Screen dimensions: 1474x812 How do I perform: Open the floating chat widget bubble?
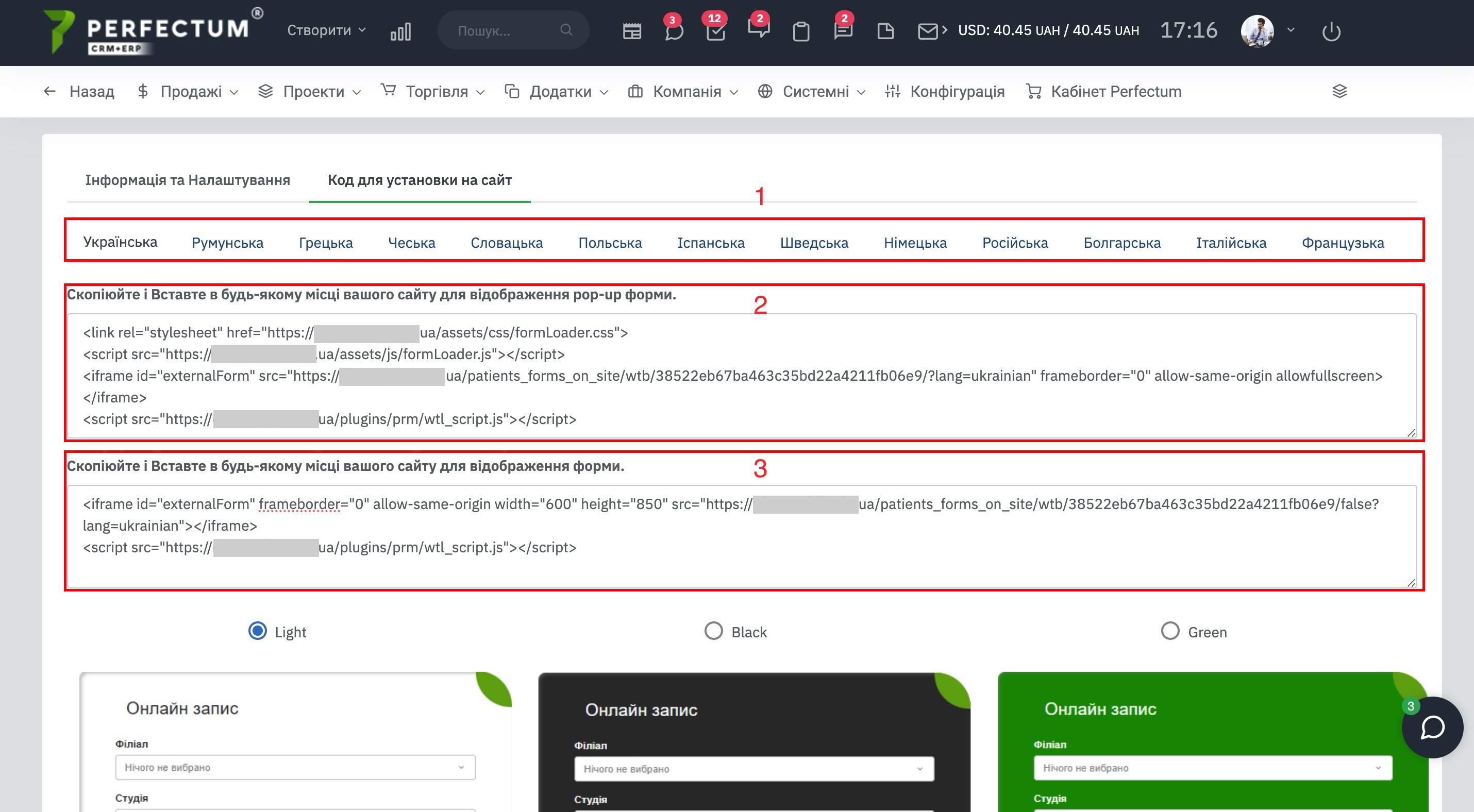pyautogui.click(x=1432, y=728)
